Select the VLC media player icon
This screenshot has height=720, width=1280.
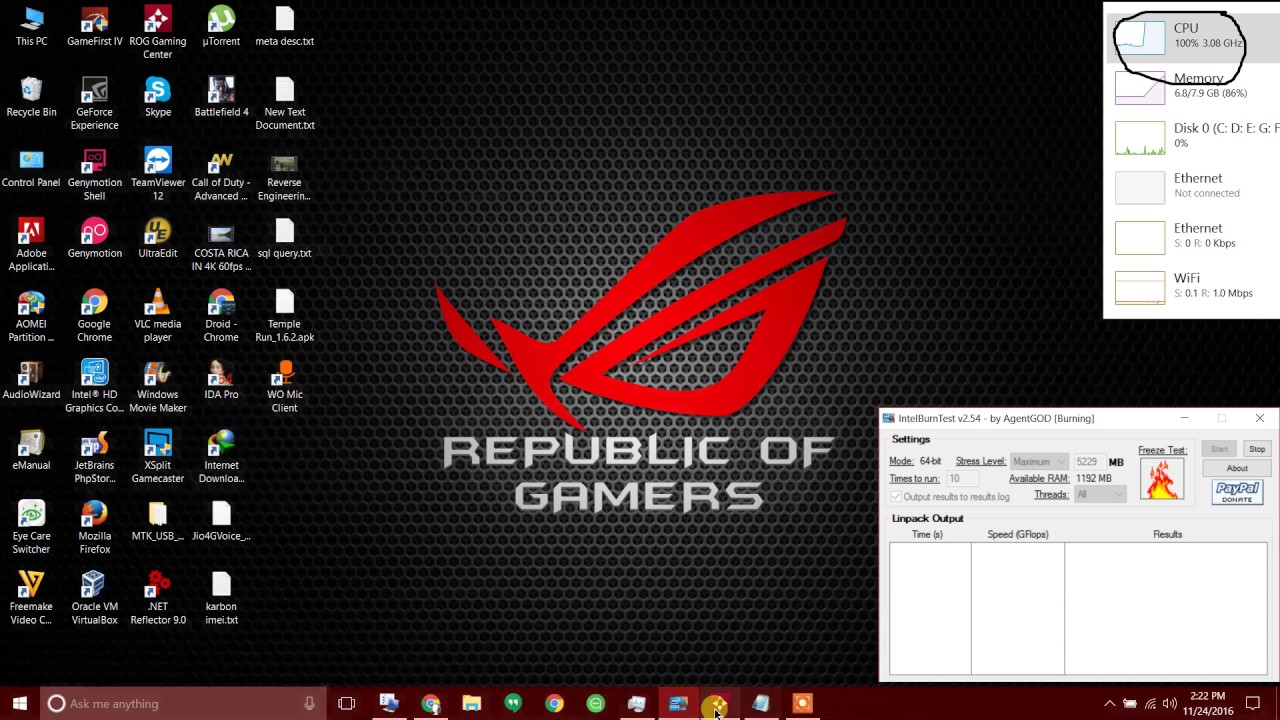[157, 316]
